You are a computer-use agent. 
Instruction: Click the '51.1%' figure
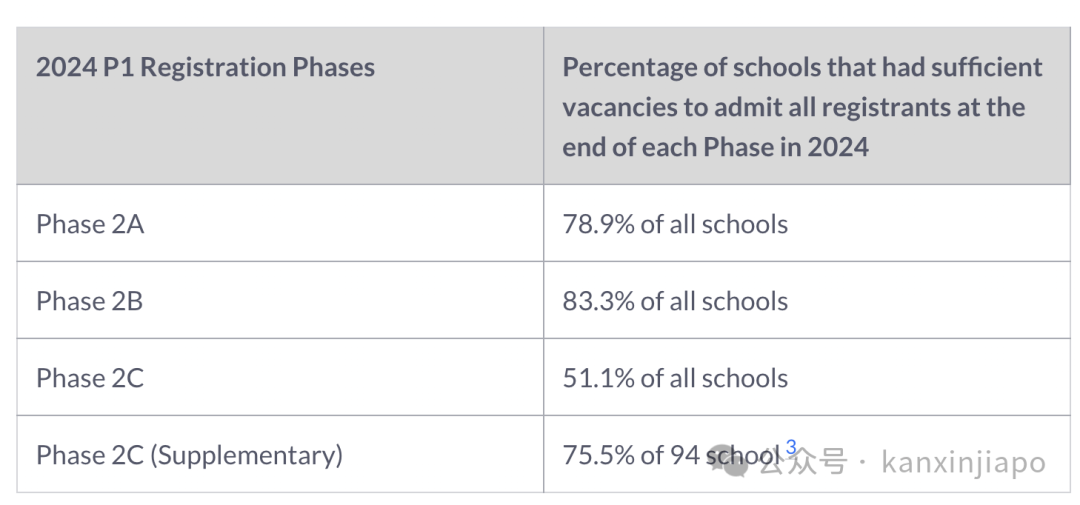[x=598, y=378]
